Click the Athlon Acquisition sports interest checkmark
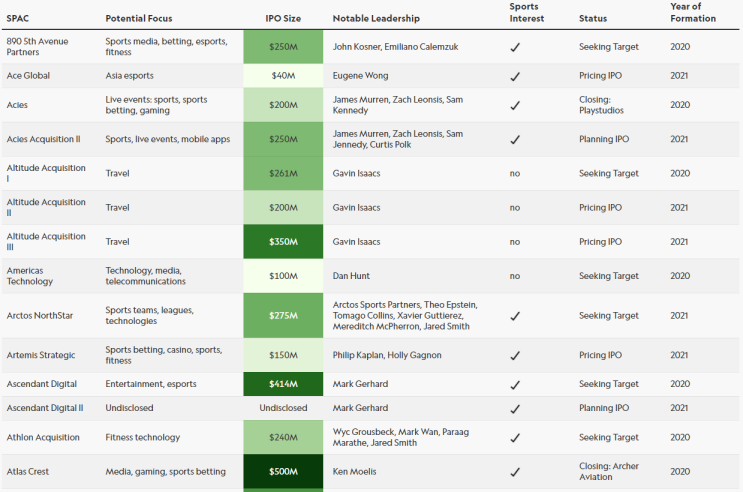 pyautogui.click(x=515, y=438)
